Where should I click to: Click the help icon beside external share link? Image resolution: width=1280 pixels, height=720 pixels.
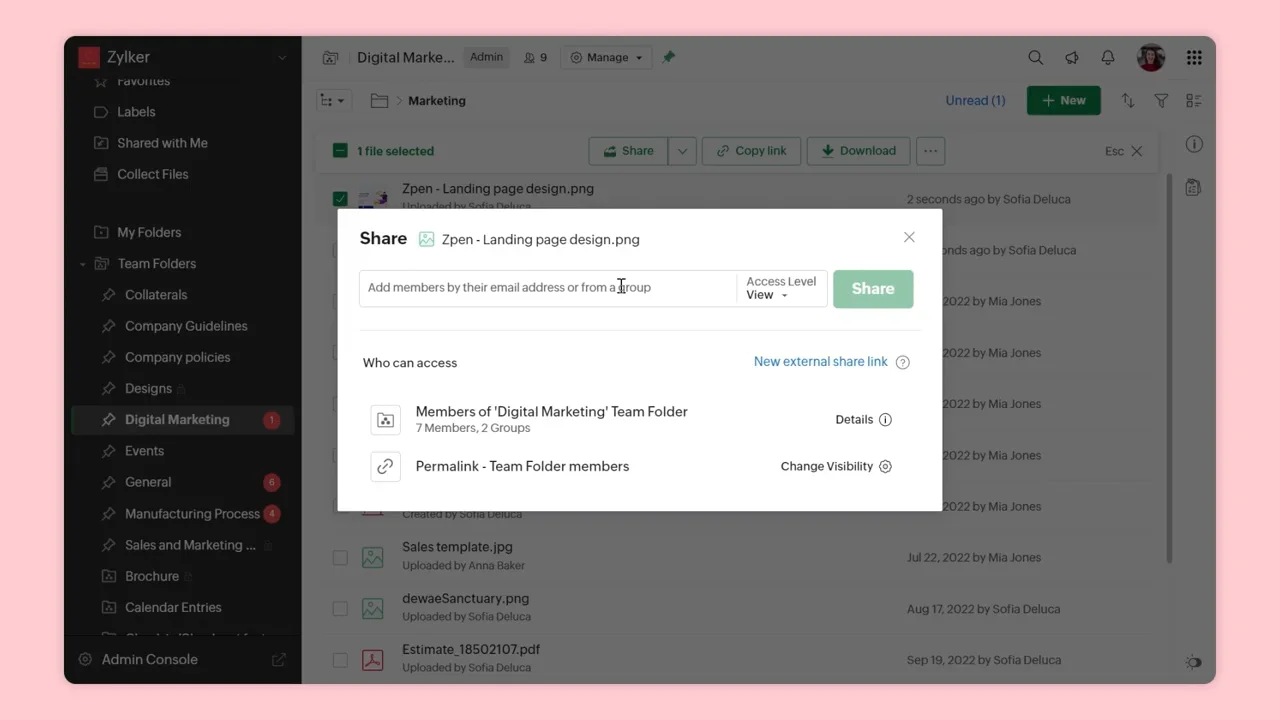(903, 362)
